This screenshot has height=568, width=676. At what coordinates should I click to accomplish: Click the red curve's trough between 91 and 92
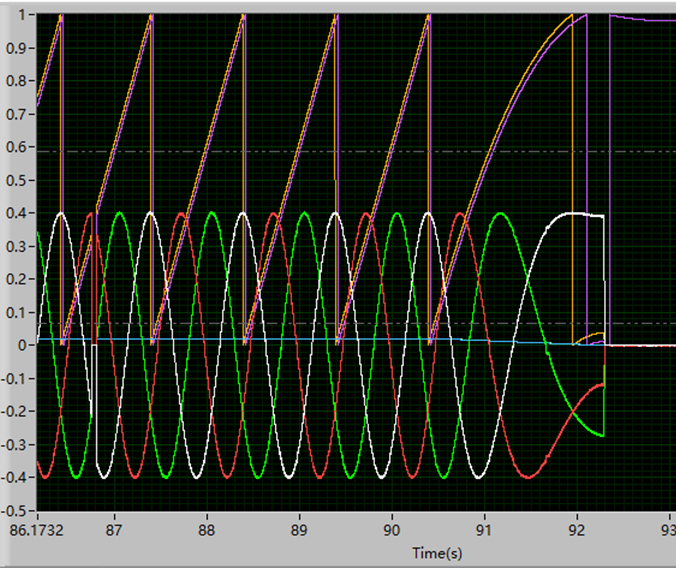coord(527,476)
